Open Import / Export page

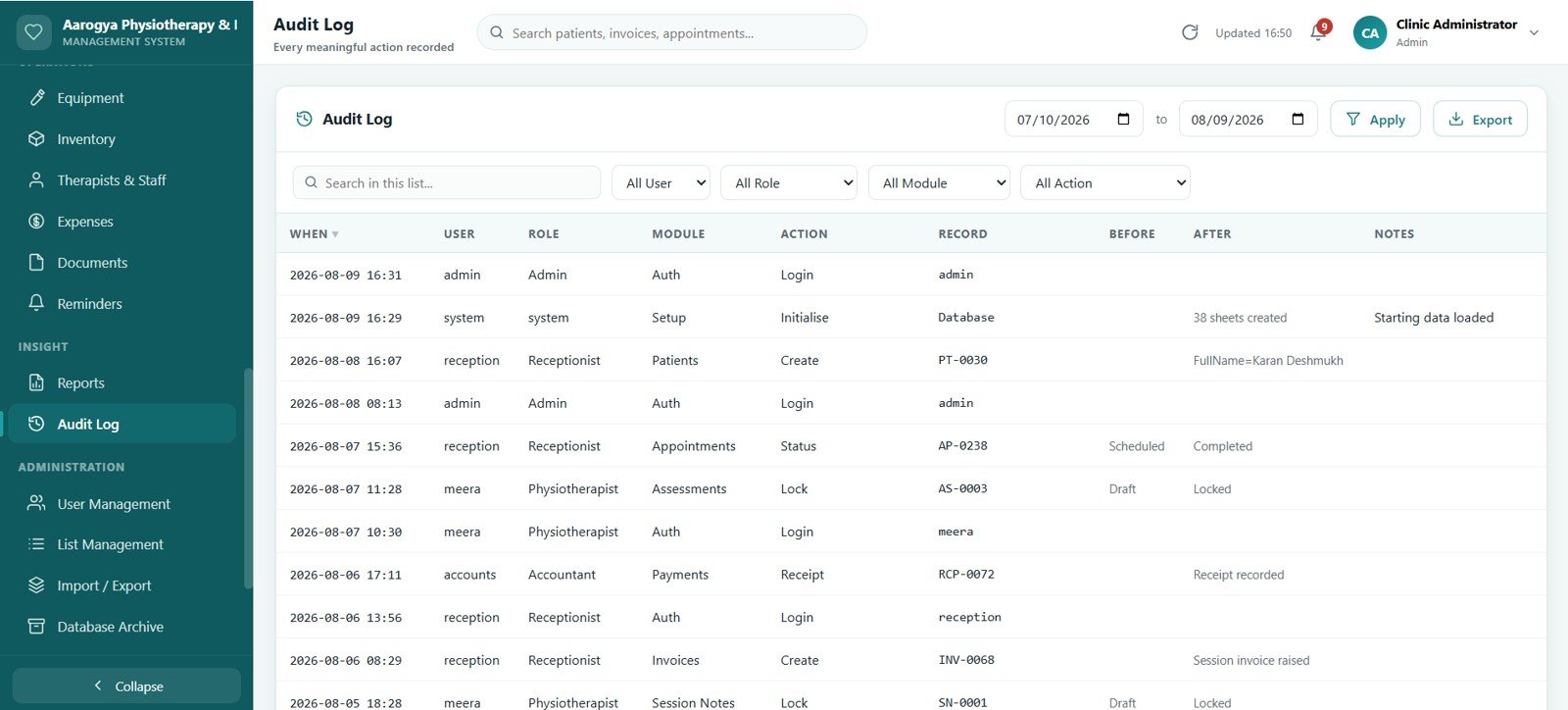point(122,585)
